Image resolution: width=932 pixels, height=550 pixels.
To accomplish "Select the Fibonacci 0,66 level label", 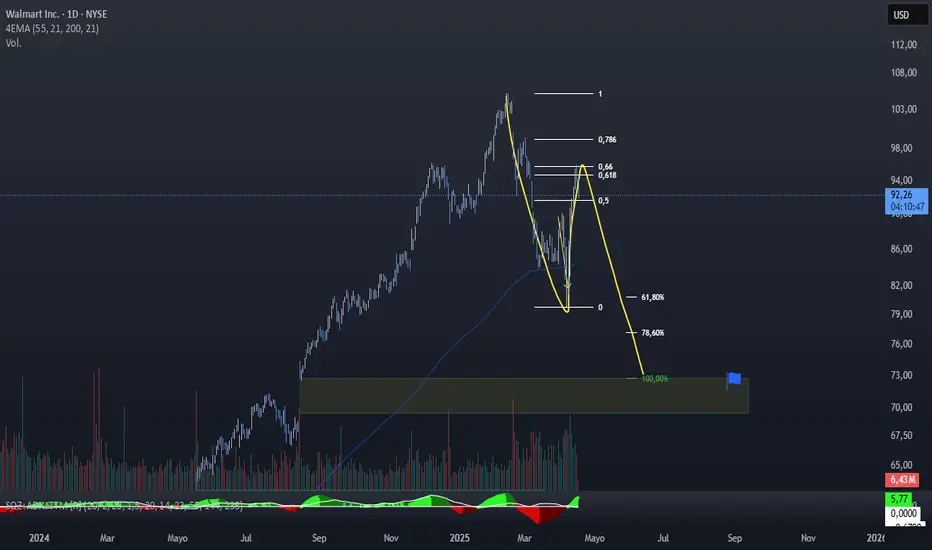I will pos(605,167).
